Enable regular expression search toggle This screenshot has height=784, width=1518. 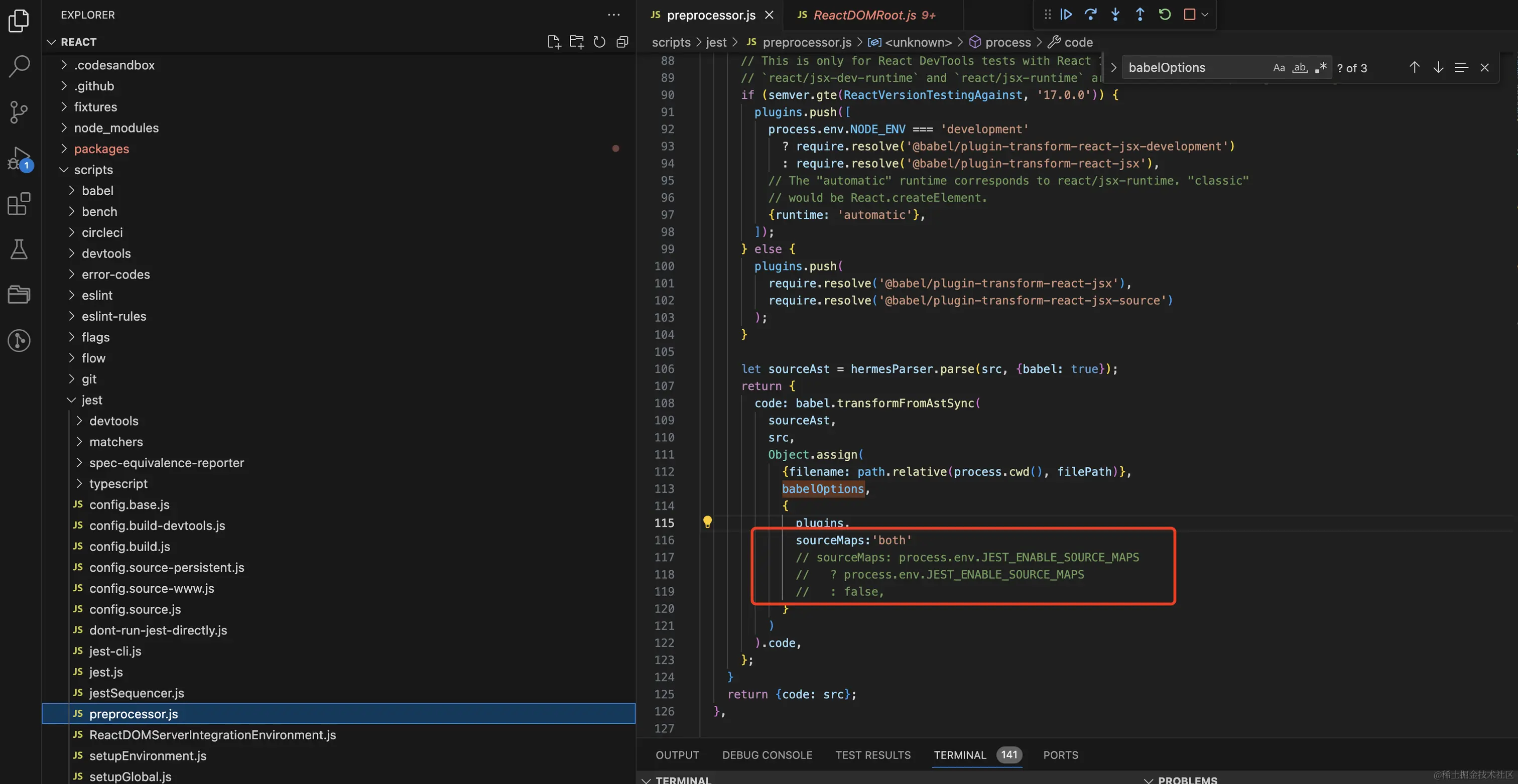tap(1321, 68)
